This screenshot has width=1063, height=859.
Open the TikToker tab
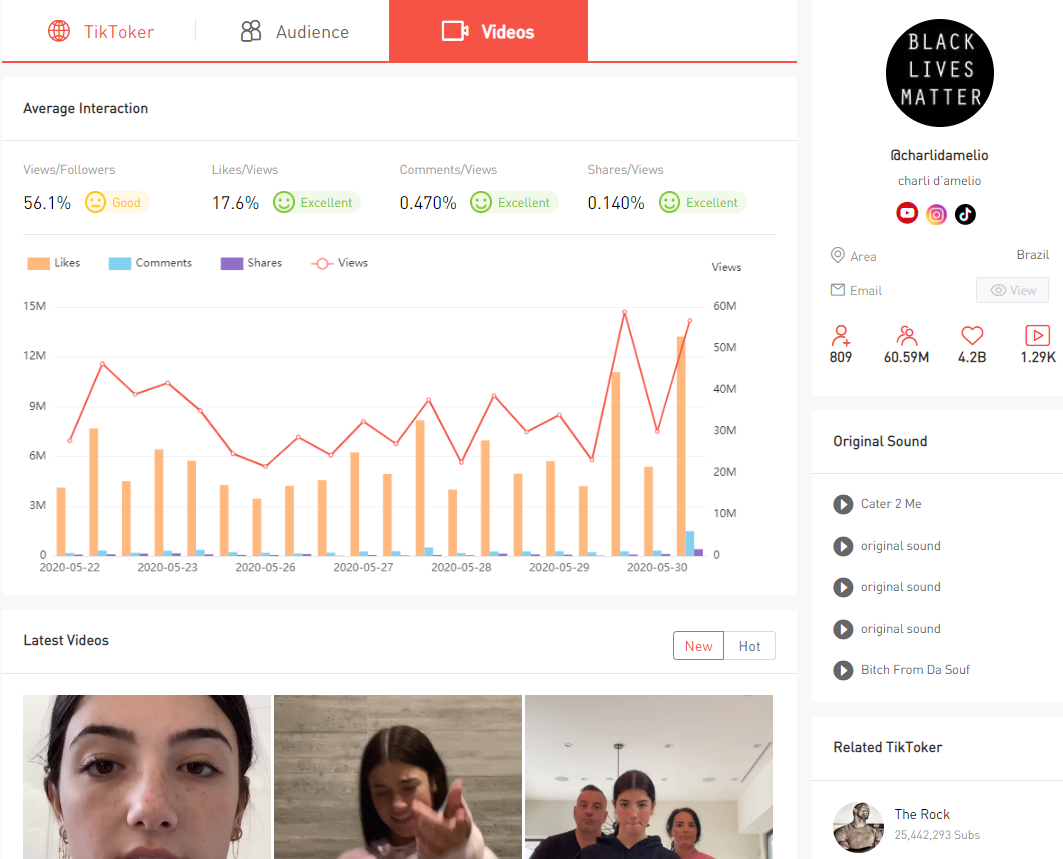[x=100, y=31]
